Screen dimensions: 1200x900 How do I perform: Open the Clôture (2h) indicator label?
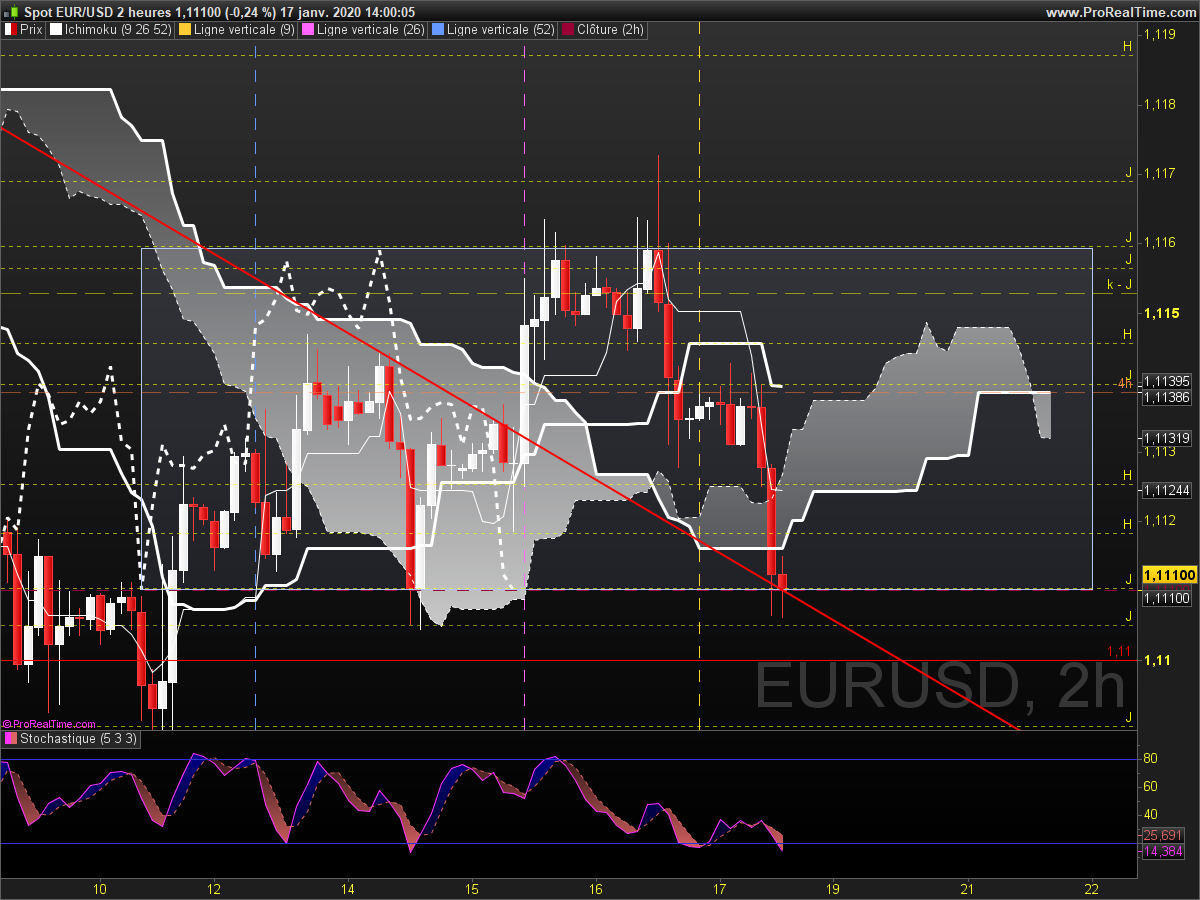click(611, 30)
